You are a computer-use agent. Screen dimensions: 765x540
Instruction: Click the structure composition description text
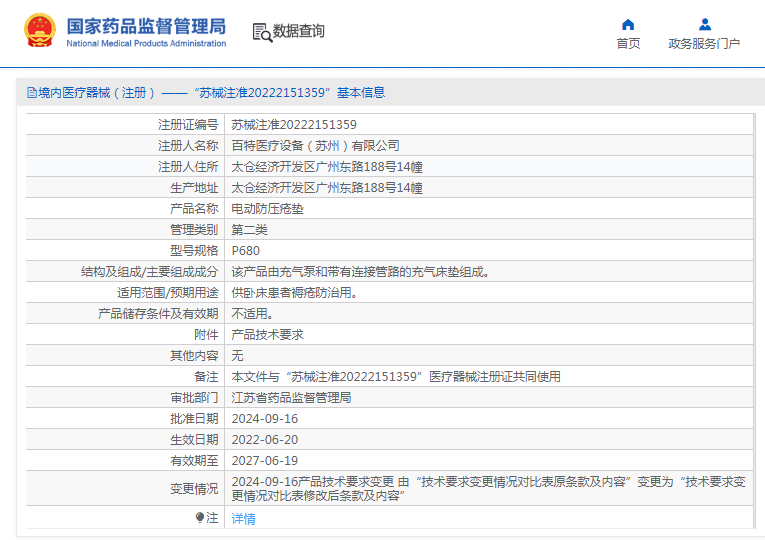pyautogui.click(x=360, y=272)
